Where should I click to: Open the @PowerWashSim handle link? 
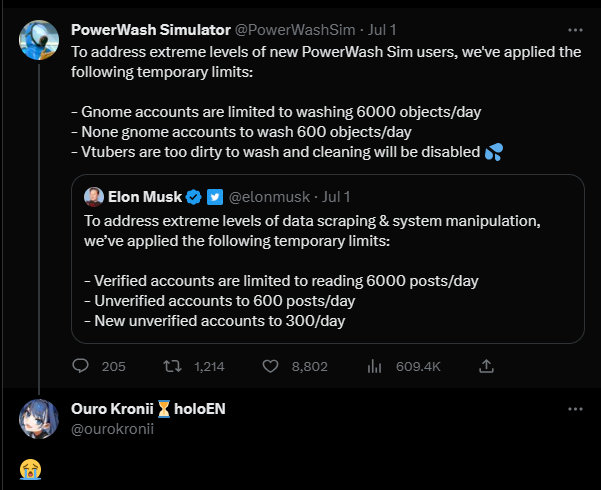(295, 30)
